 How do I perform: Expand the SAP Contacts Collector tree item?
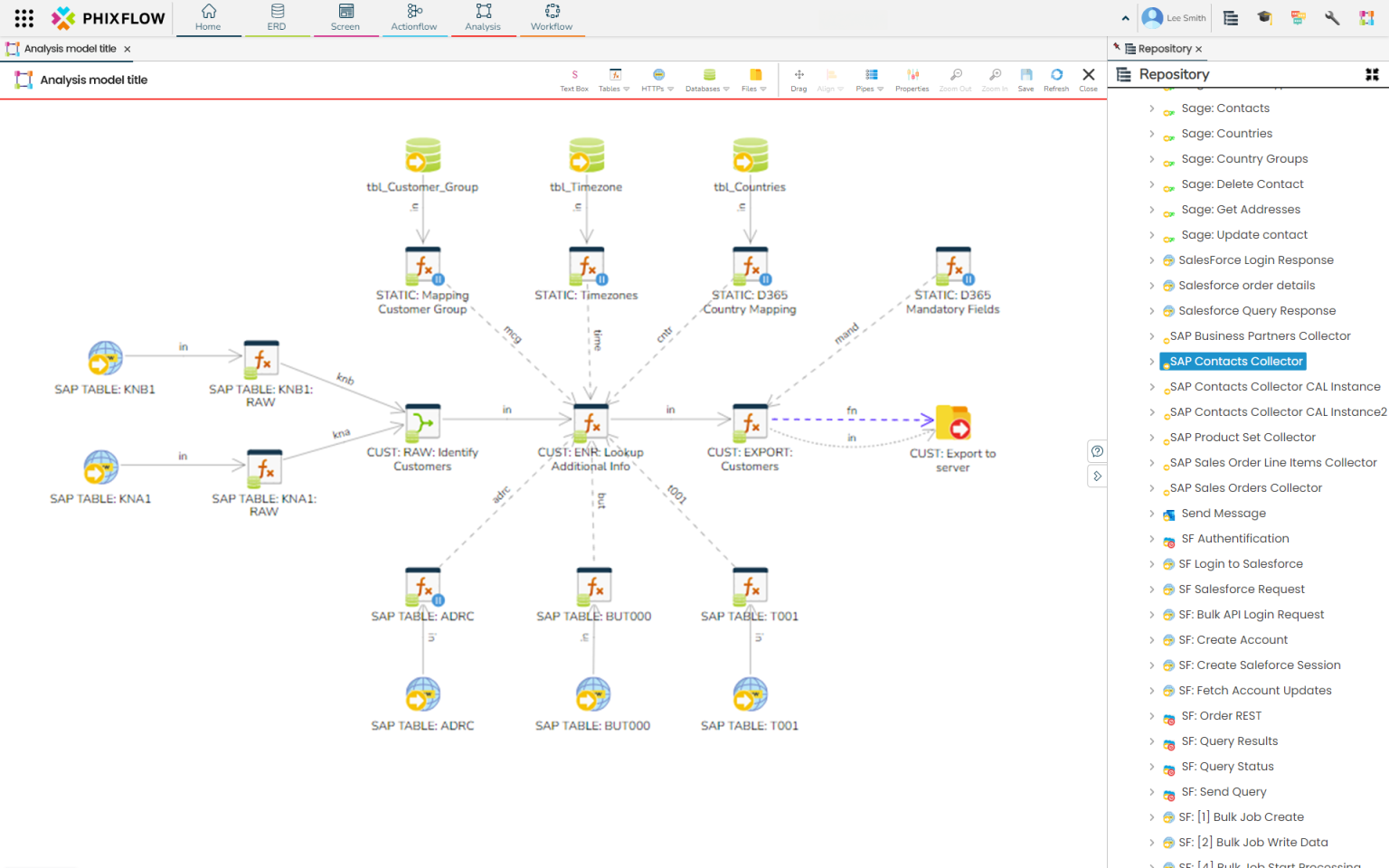1153,361
